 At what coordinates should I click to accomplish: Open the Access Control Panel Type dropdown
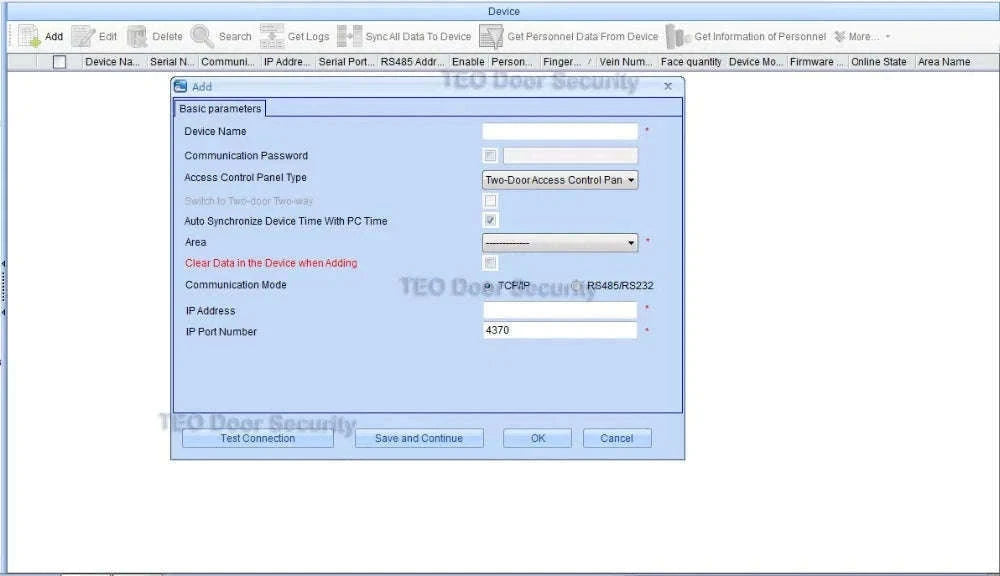tap(560, 180)
